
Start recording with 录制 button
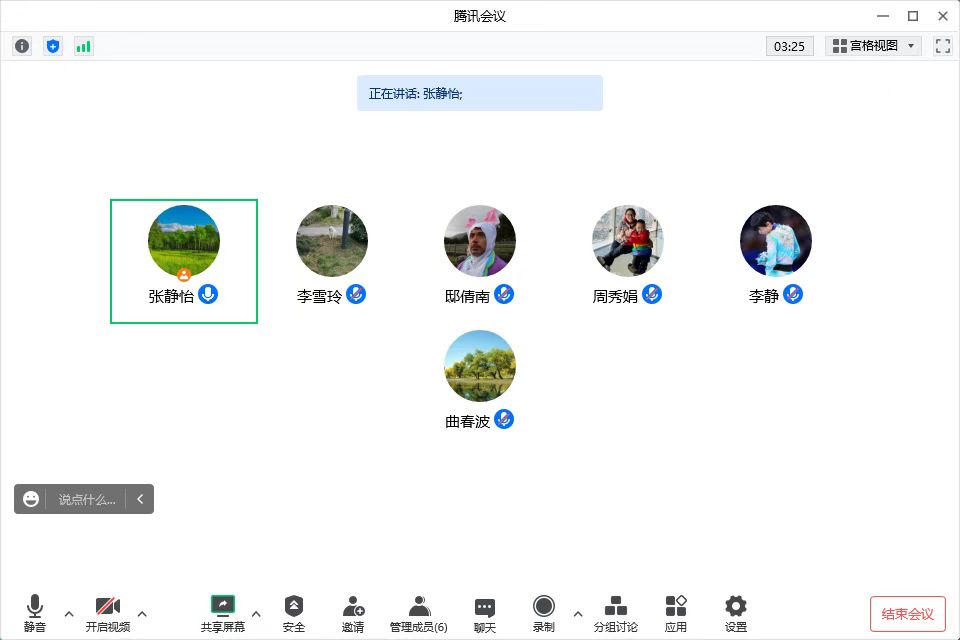[543, 613]
